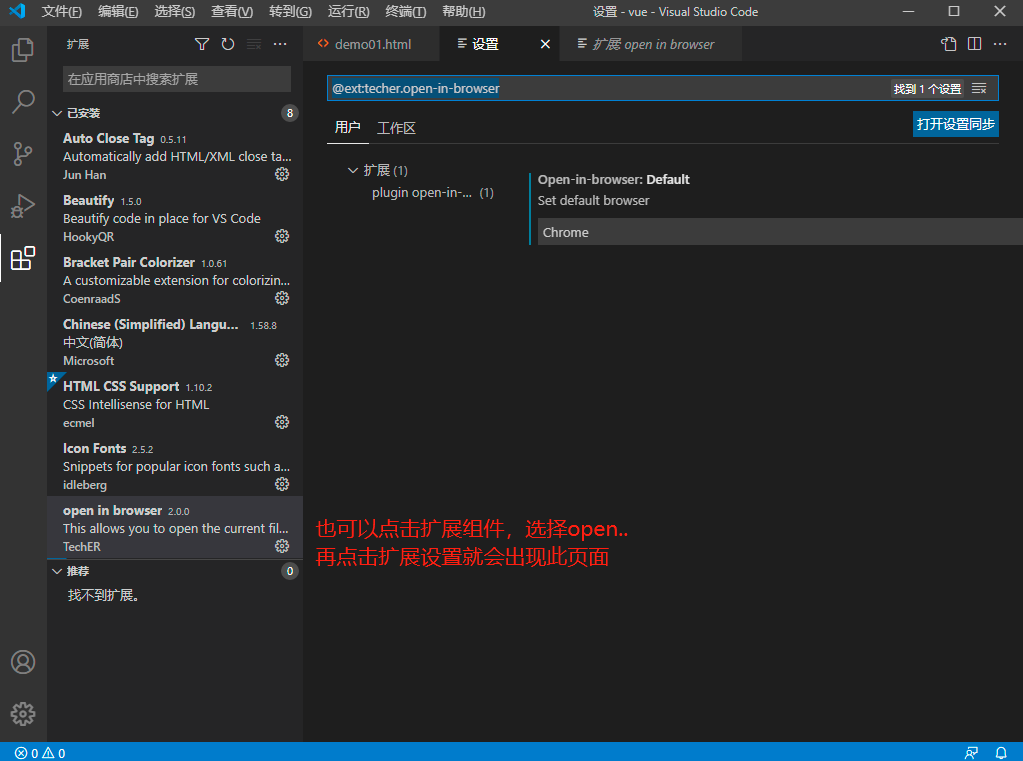Open Run and Debug view
This screenshot has width=1023, height=761.
pyautogui.click(x=23, y=206)
